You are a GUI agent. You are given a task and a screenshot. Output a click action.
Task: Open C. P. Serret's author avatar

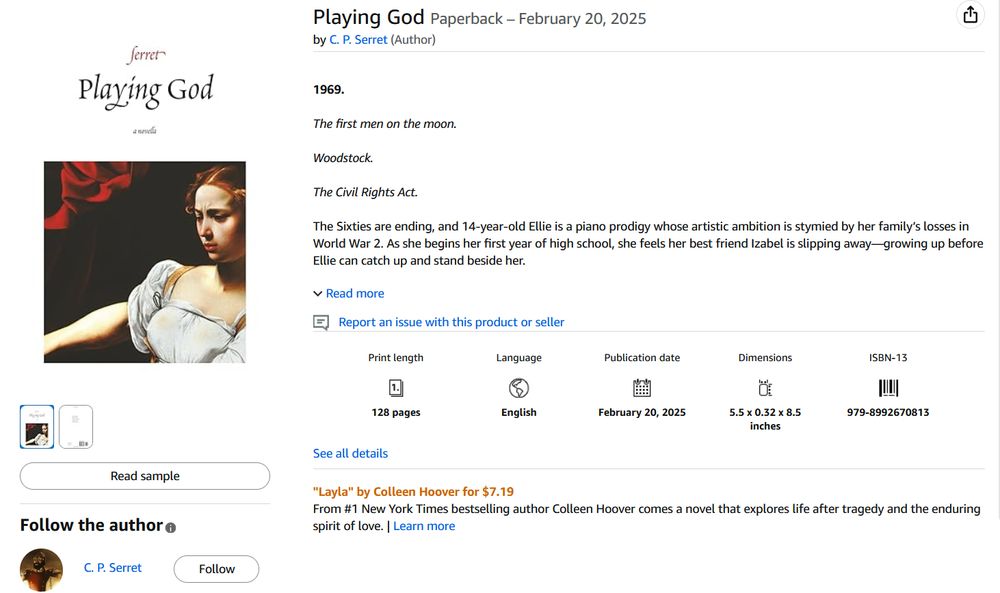coord(41,569)
